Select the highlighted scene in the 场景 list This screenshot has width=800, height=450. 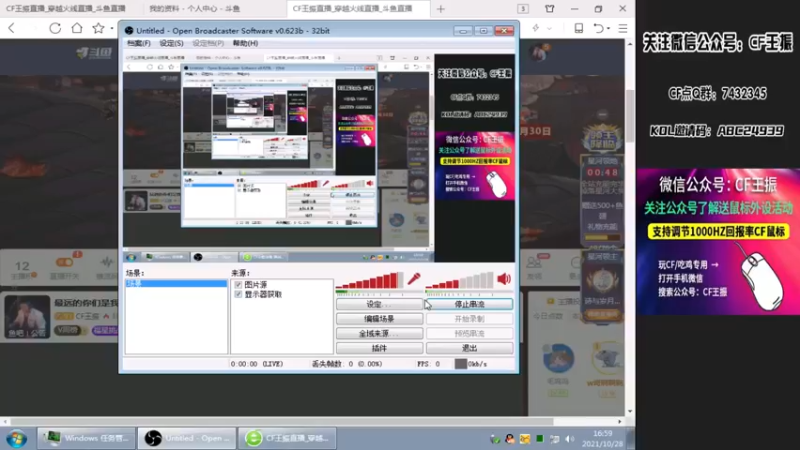(x=176, y=283)
